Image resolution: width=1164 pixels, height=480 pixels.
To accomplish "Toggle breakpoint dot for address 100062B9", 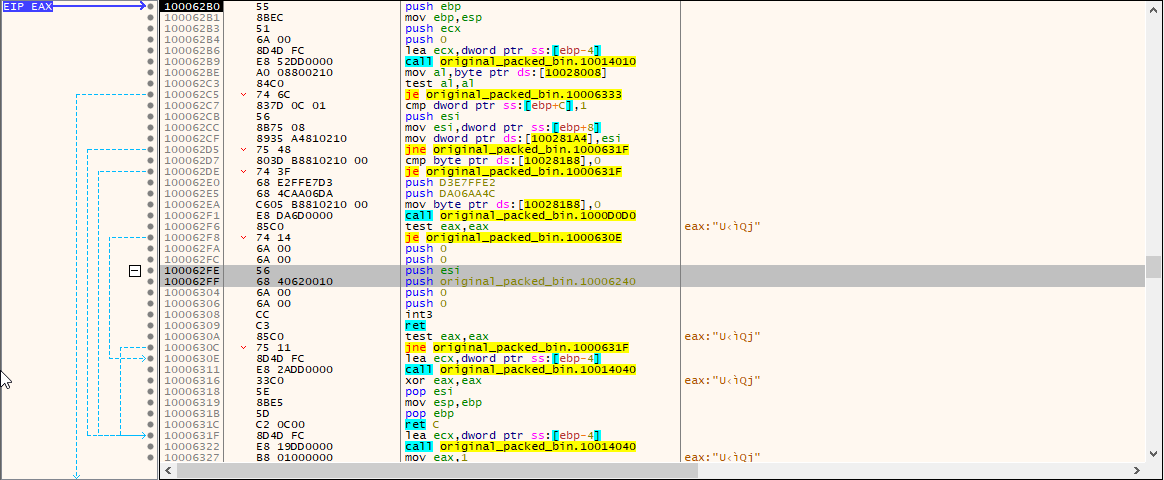I will coord(151,62).
